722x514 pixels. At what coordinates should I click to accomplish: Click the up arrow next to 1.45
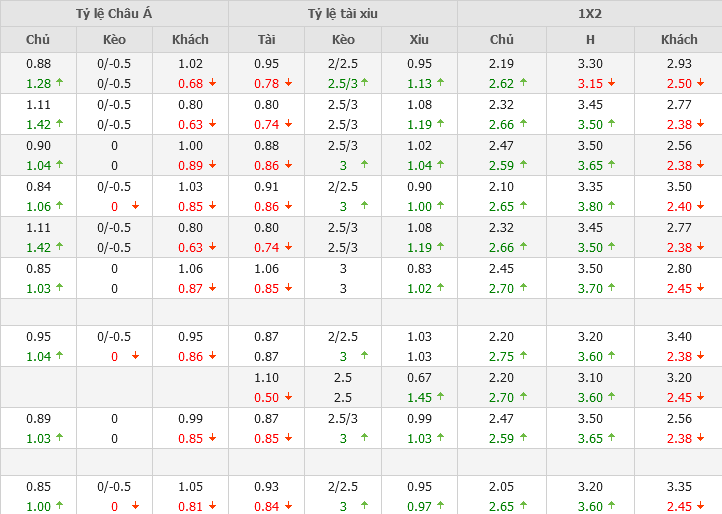[441, 397]
